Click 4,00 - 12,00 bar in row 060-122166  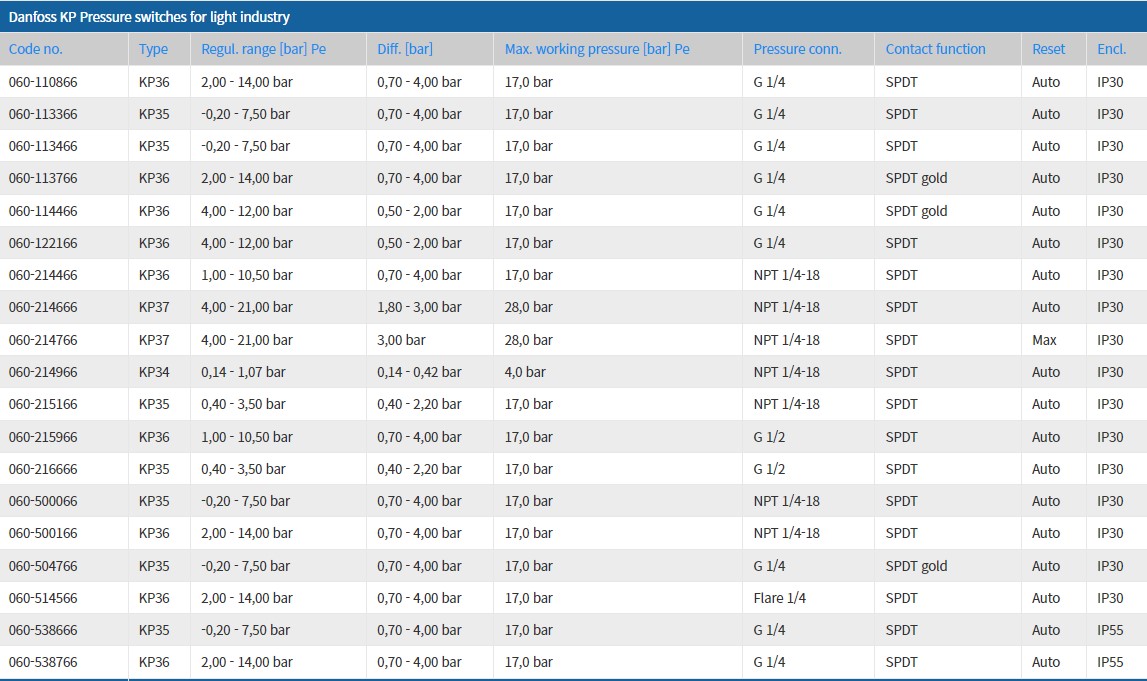click(x=247, y=244)
